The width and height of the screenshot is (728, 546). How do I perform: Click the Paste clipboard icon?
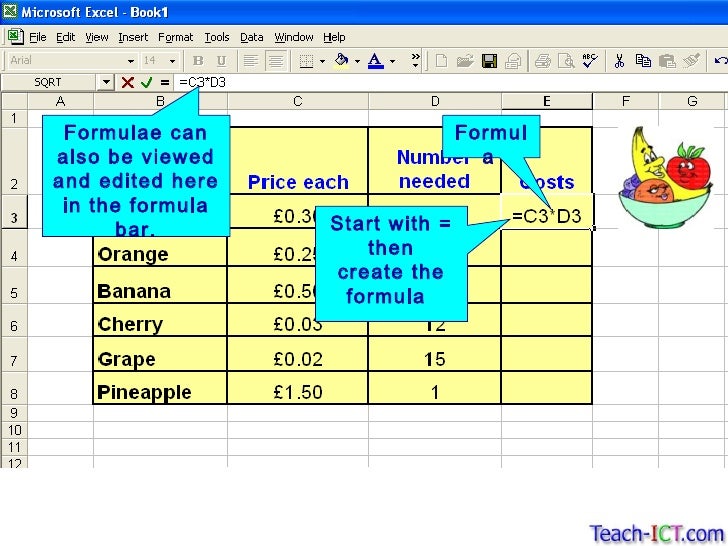pyautogui.click(x=667, y=61)
